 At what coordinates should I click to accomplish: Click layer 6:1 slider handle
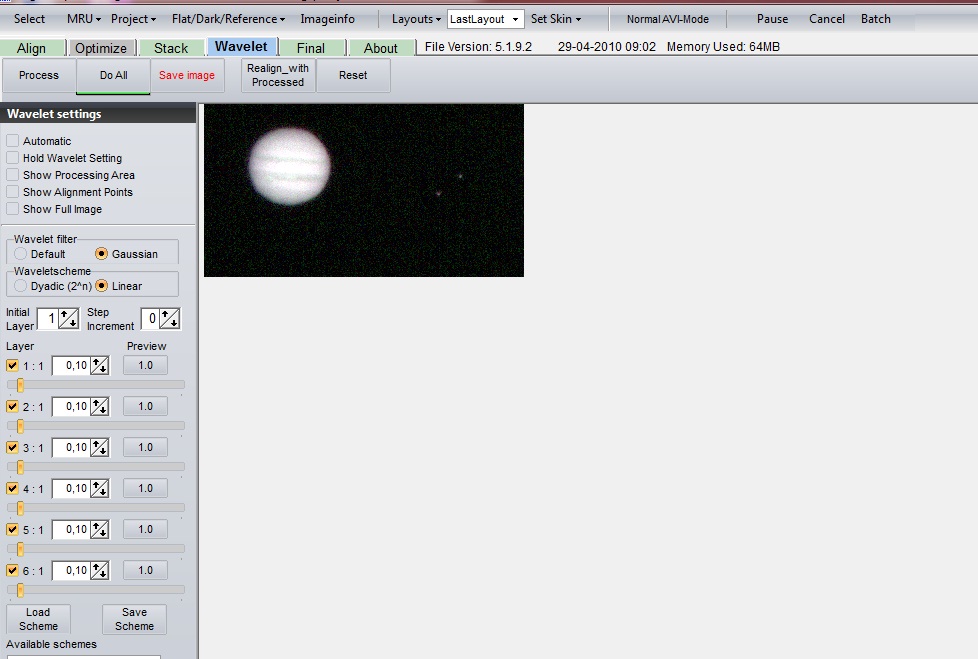point(21,590)
